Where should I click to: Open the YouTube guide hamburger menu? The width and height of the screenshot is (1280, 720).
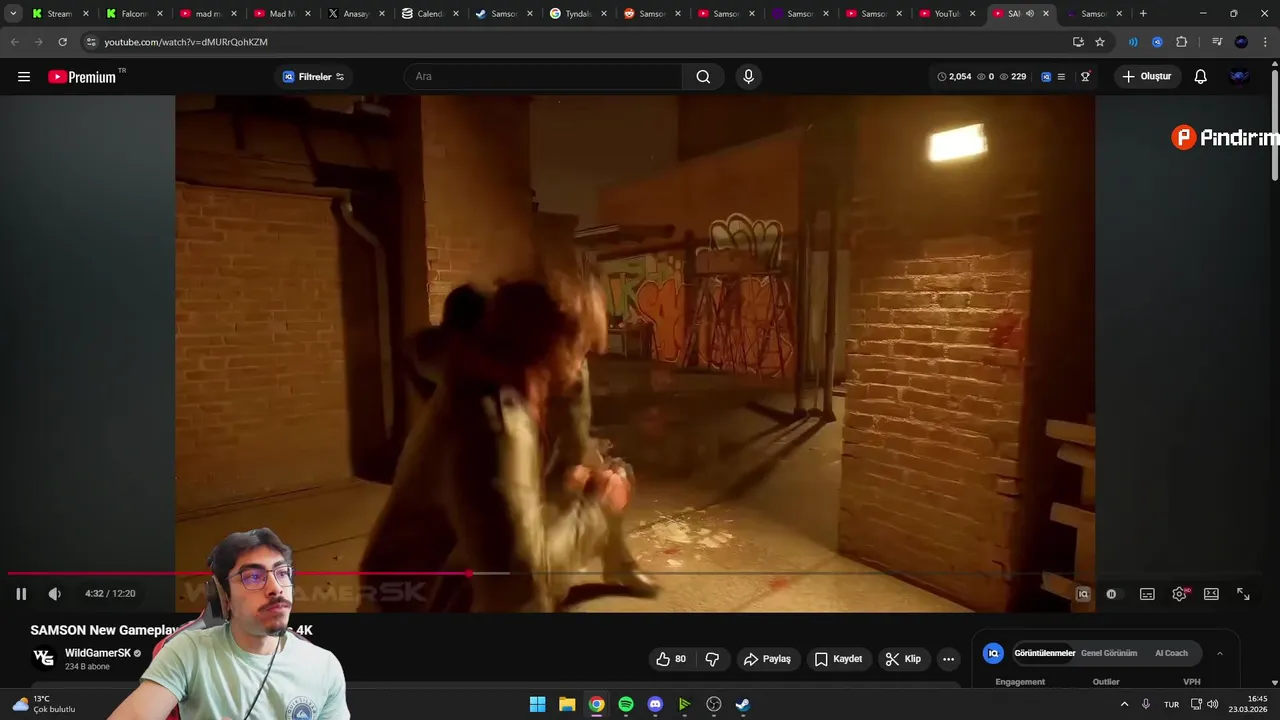[24, 77]
